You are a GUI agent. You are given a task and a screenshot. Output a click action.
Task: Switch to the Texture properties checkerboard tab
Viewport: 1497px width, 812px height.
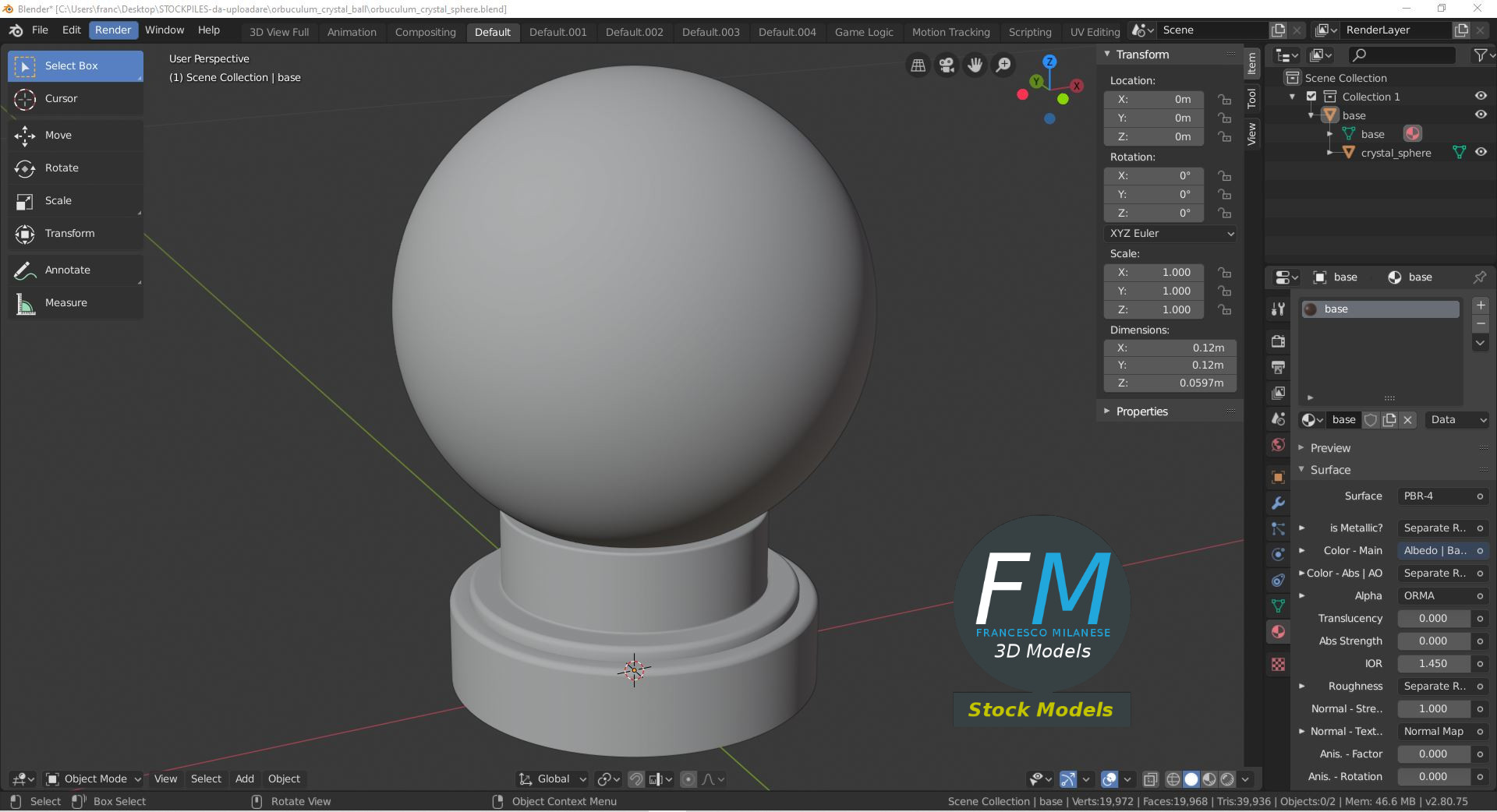point(1277,665)
